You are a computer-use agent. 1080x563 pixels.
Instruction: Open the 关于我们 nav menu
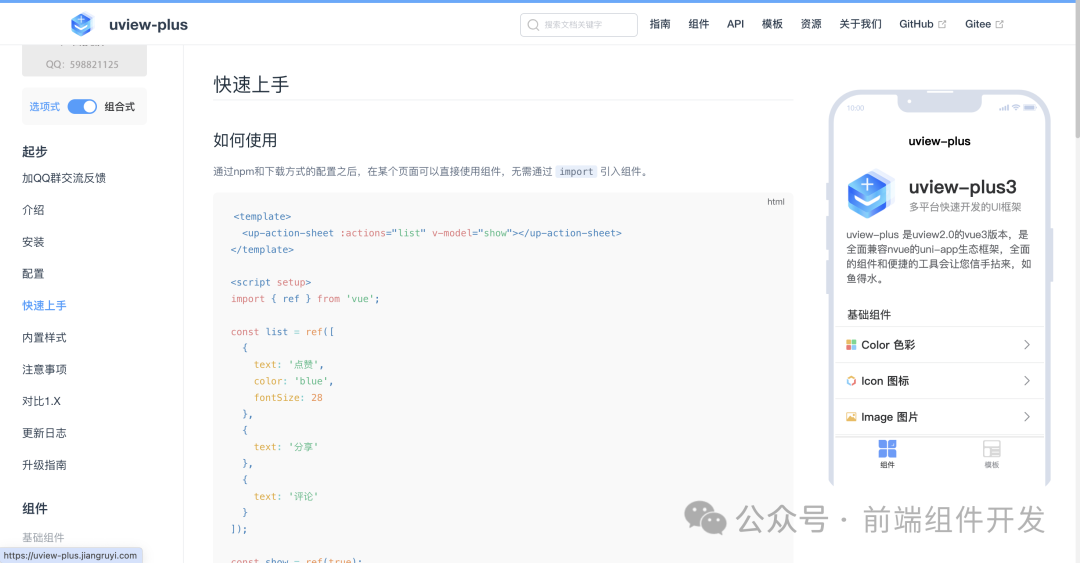(860, 24)
